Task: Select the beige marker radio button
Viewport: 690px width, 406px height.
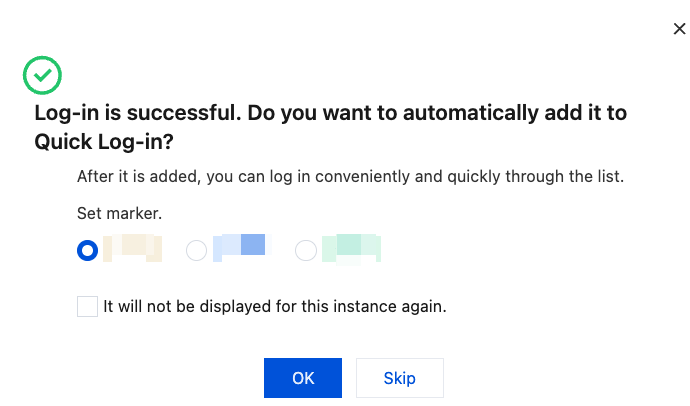Action: (88, 250)
